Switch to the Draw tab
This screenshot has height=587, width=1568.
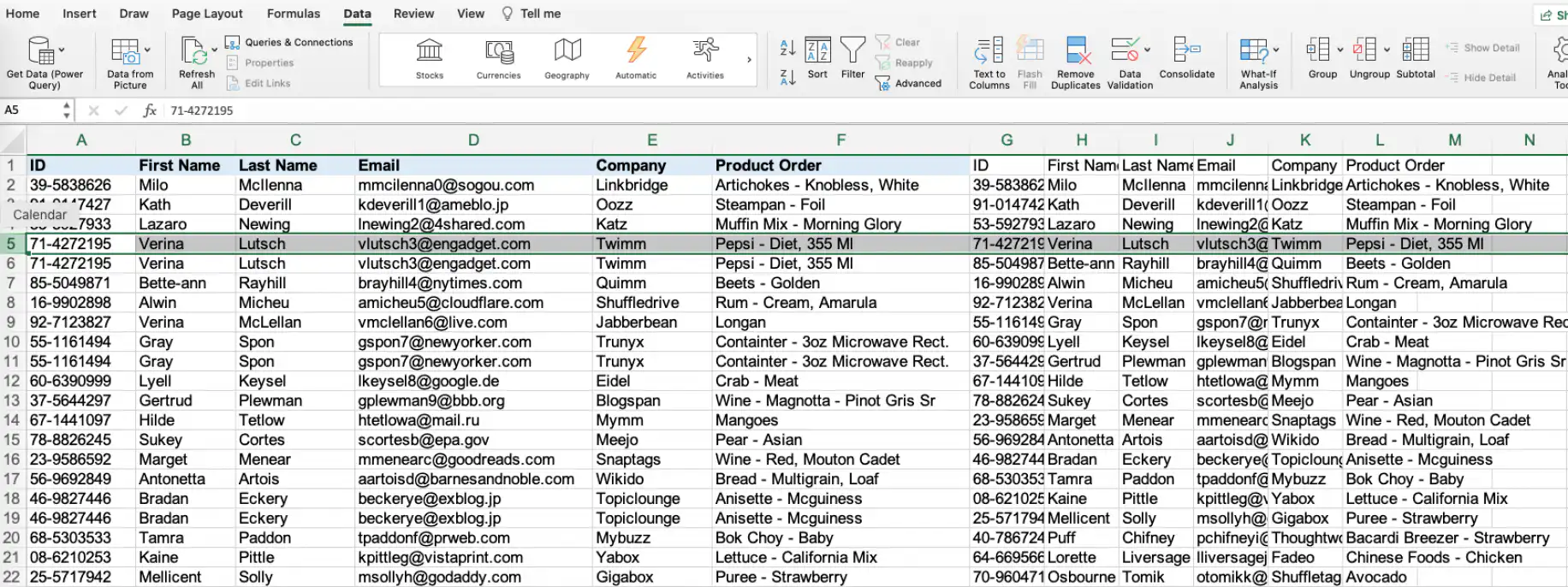click(x=134, y=14)
